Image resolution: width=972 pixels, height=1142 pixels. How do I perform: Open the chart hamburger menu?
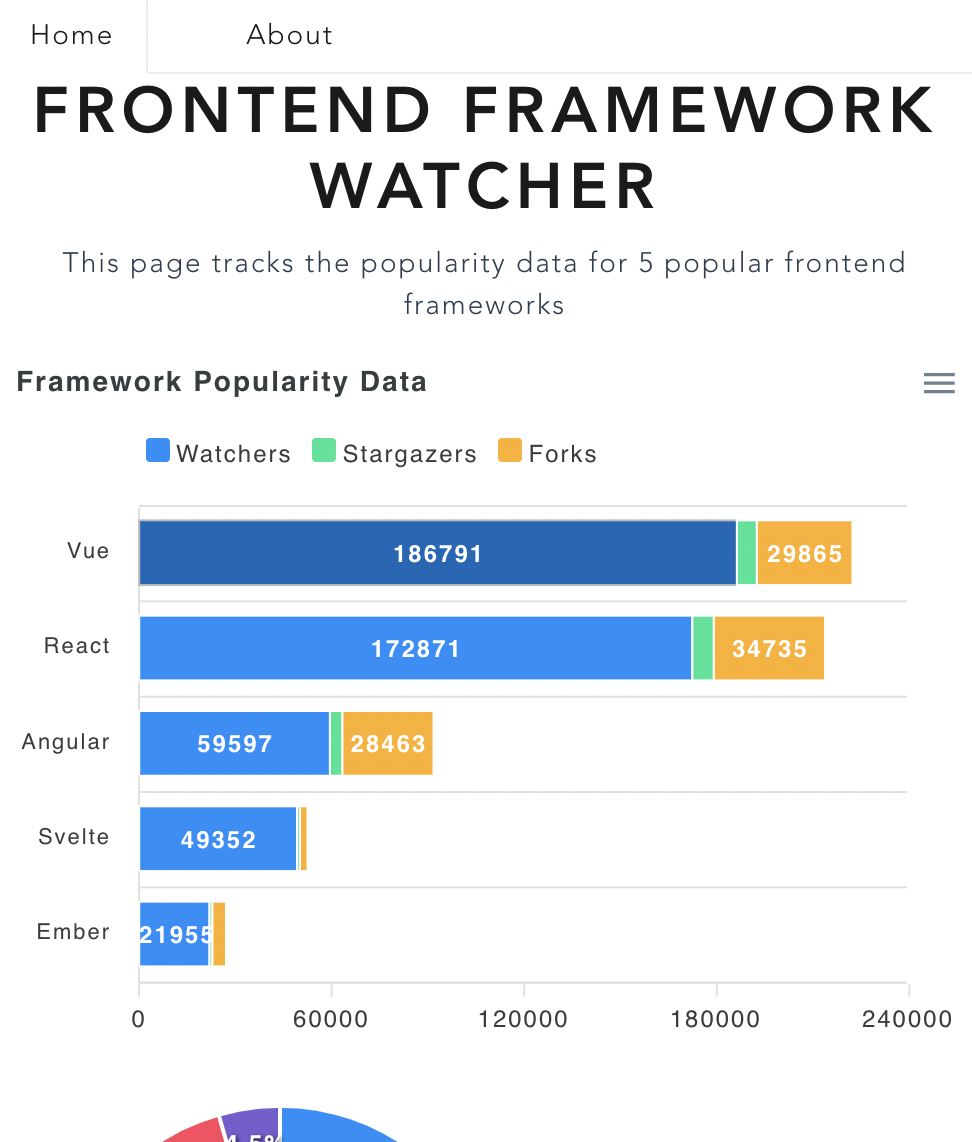coord(939,383)
